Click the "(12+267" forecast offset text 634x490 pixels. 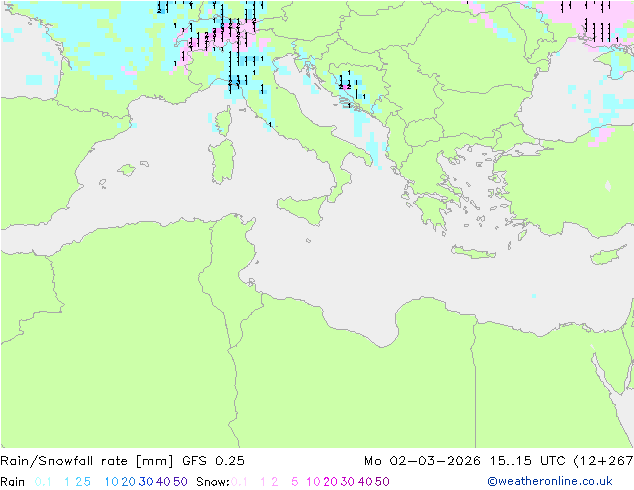point(603,461)
